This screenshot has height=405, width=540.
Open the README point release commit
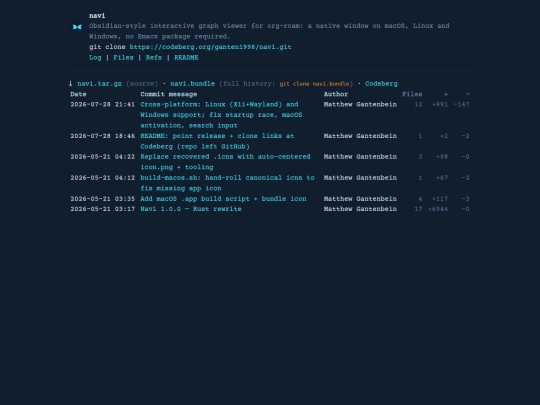tap(217, 141)
